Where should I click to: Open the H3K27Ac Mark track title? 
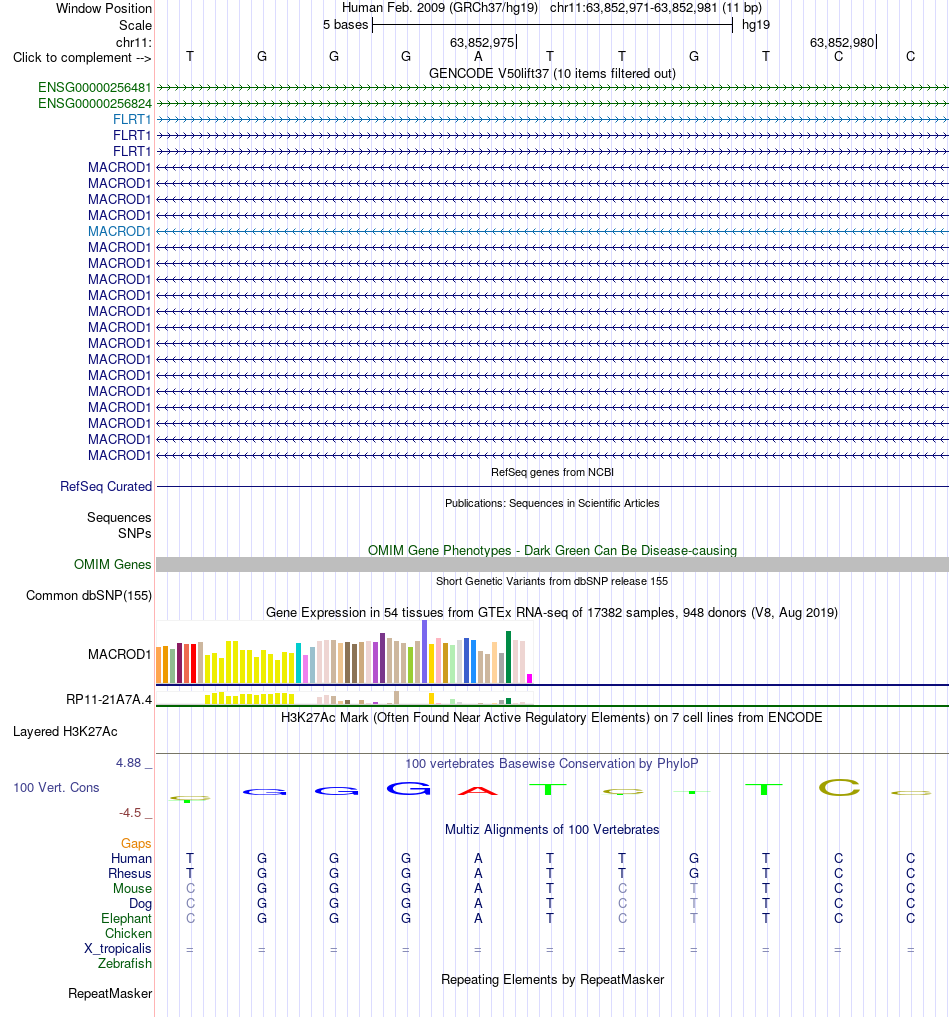coord(552,717)
